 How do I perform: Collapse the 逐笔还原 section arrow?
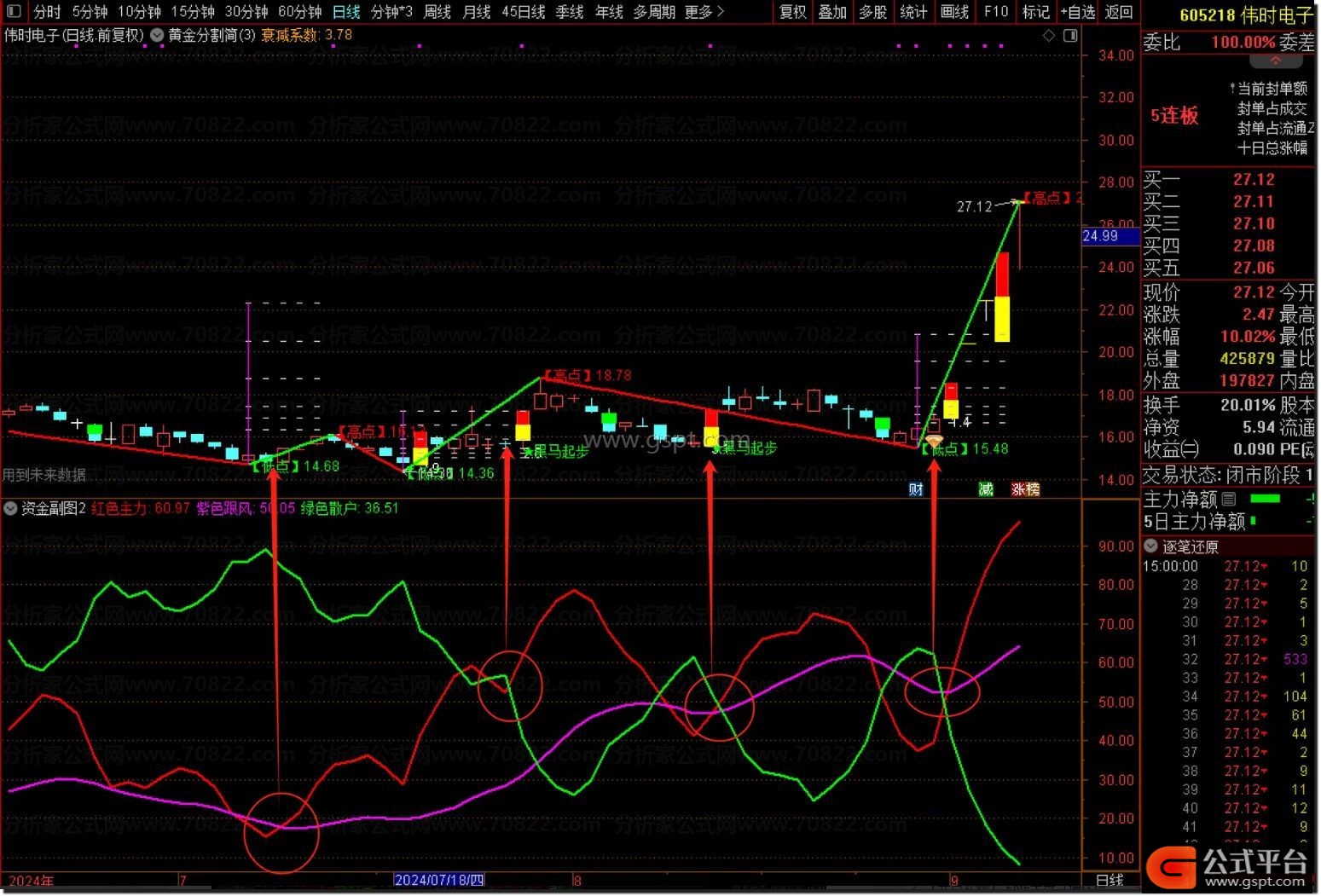pos(1151,546)
